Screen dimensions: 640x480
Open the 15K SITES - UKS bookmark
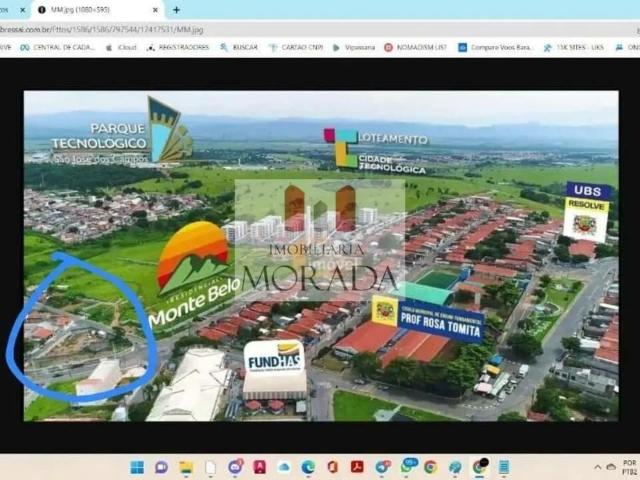click(x=574, y=47)
